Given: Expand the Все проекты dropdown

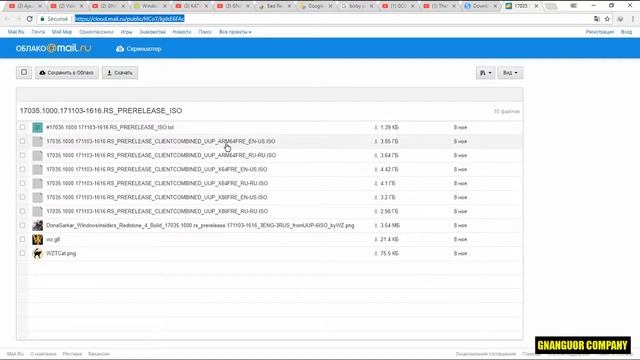Looking at the screenshot, I should [x=235, y=32].
